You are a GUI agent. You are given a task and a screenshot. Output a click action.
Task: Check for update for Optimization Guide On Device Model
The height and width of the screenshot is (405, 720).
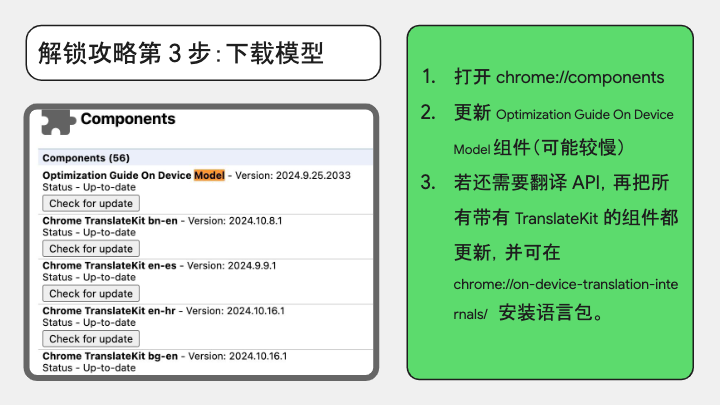pyautogui.click(x=91, y=203)
